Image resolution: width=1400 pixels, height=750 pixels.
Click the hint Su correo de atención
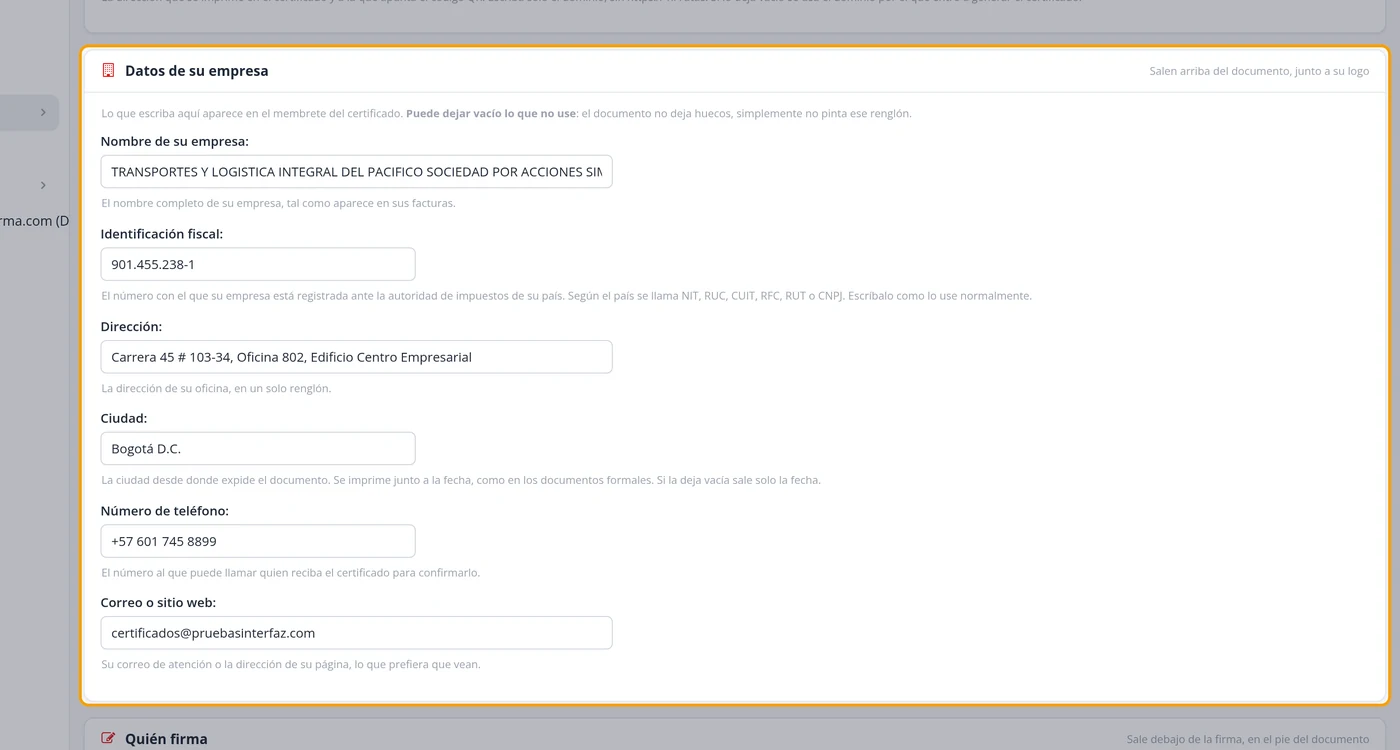291,664
